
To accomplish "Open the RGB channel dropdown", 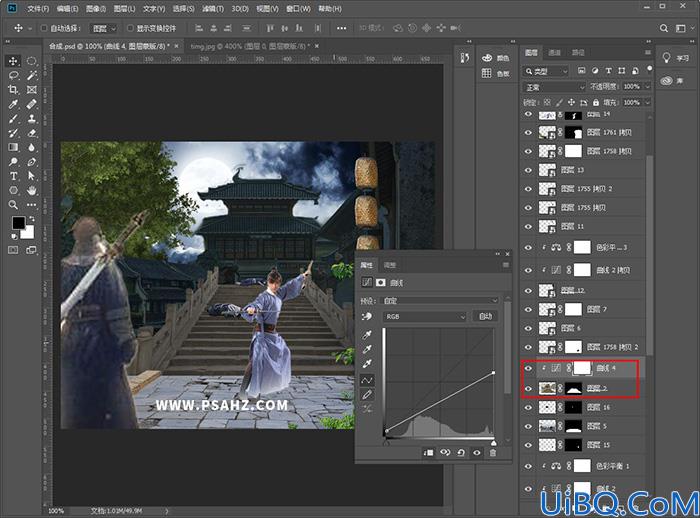I will [x=425, y=317].
